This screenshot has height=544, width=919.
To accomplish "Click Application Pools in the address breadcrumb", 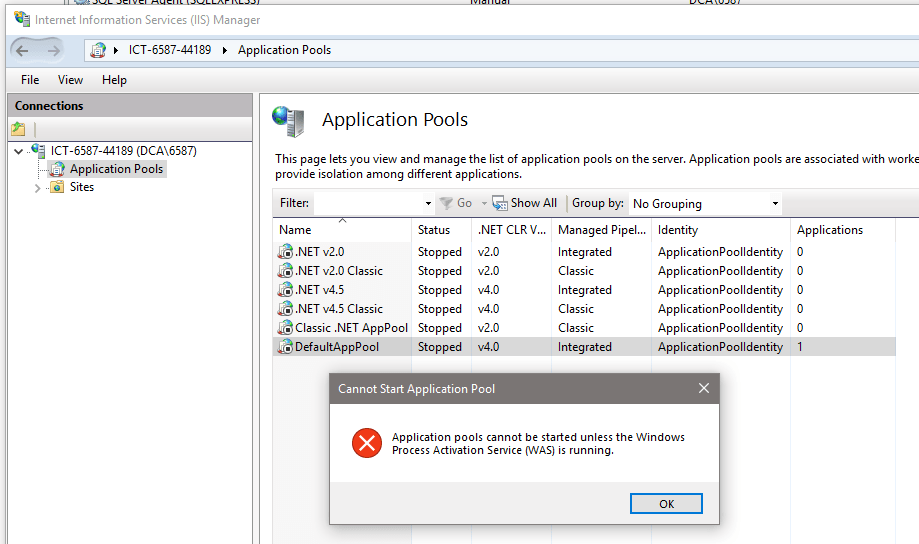I will [284, 50].
